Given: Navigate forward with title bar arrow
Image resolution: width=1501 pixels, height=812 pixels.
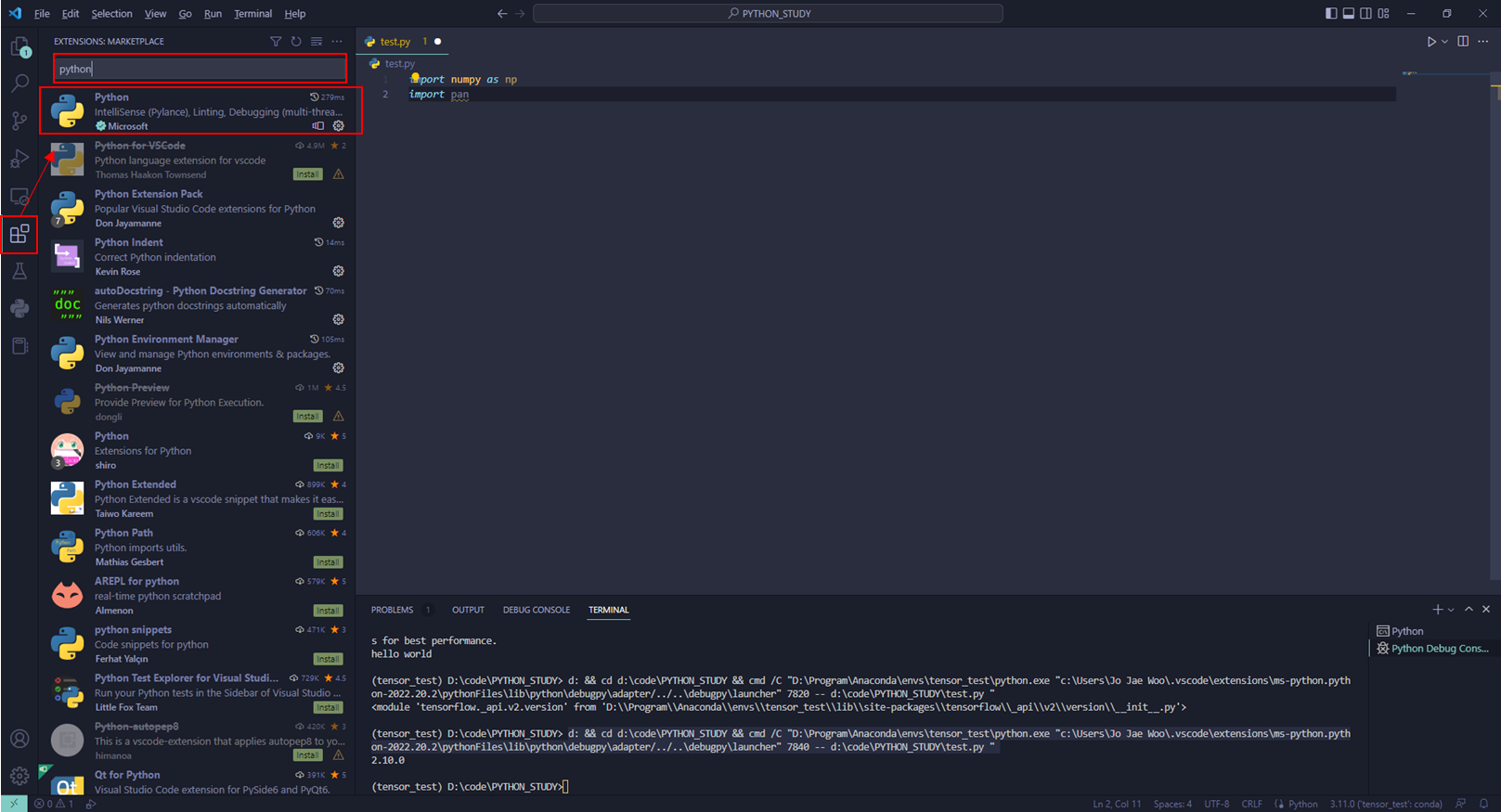Looking at the screenshot, I should pos(520,14).
